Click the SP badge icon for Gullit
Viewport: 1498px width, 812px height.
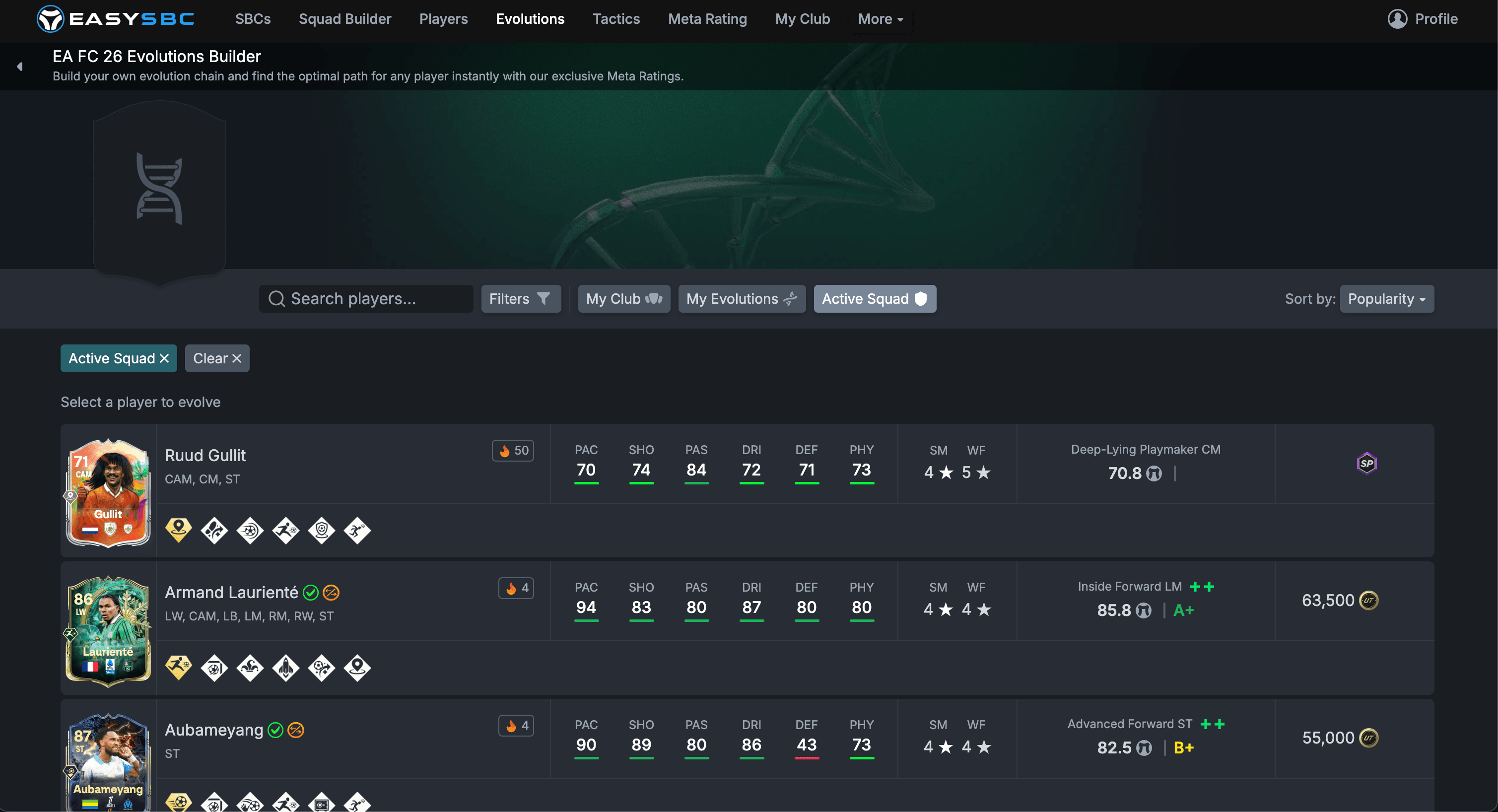click(1366, 464)
